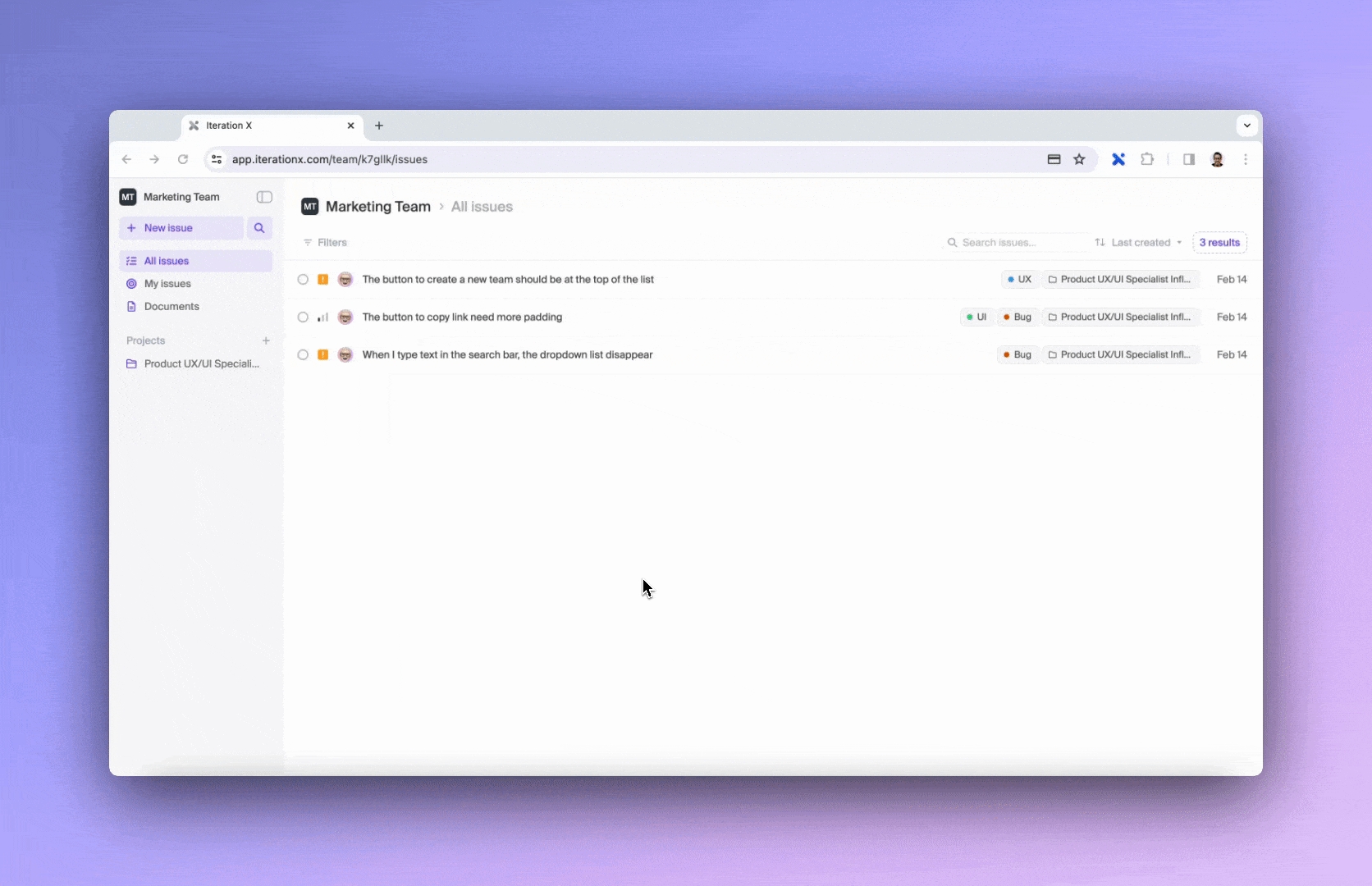Click the Iteration X extension icon

(x=1118, y=159)
